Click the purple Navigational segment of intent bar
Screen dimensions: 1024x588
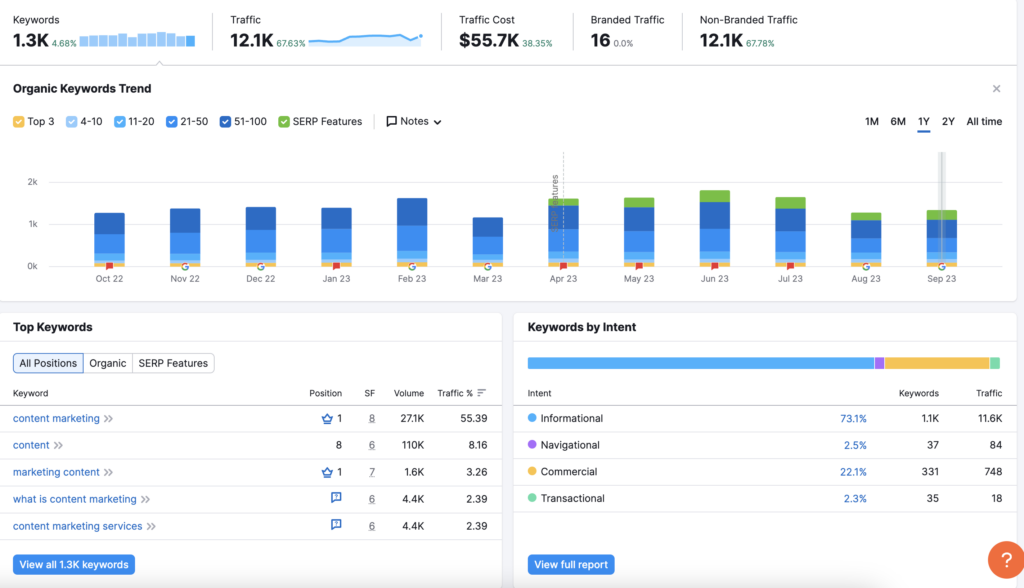coord(880,363)
